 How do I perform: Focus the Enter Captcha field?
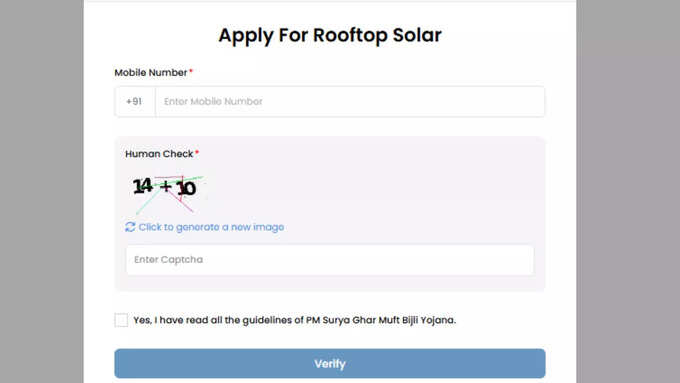(330, 259)
